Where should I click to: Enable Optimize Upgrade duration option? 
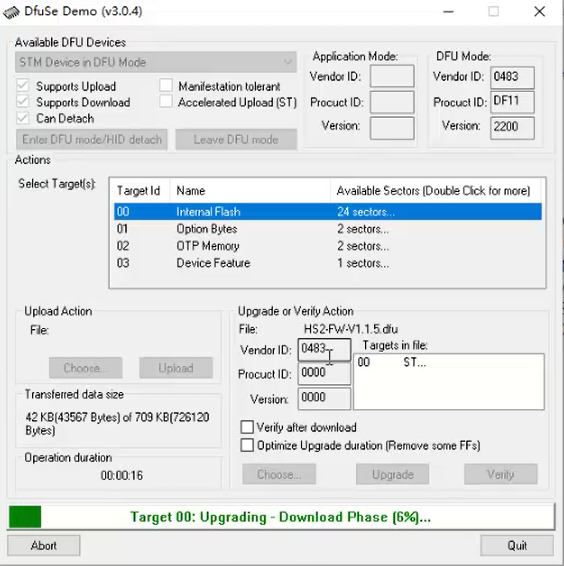(247, 445)
